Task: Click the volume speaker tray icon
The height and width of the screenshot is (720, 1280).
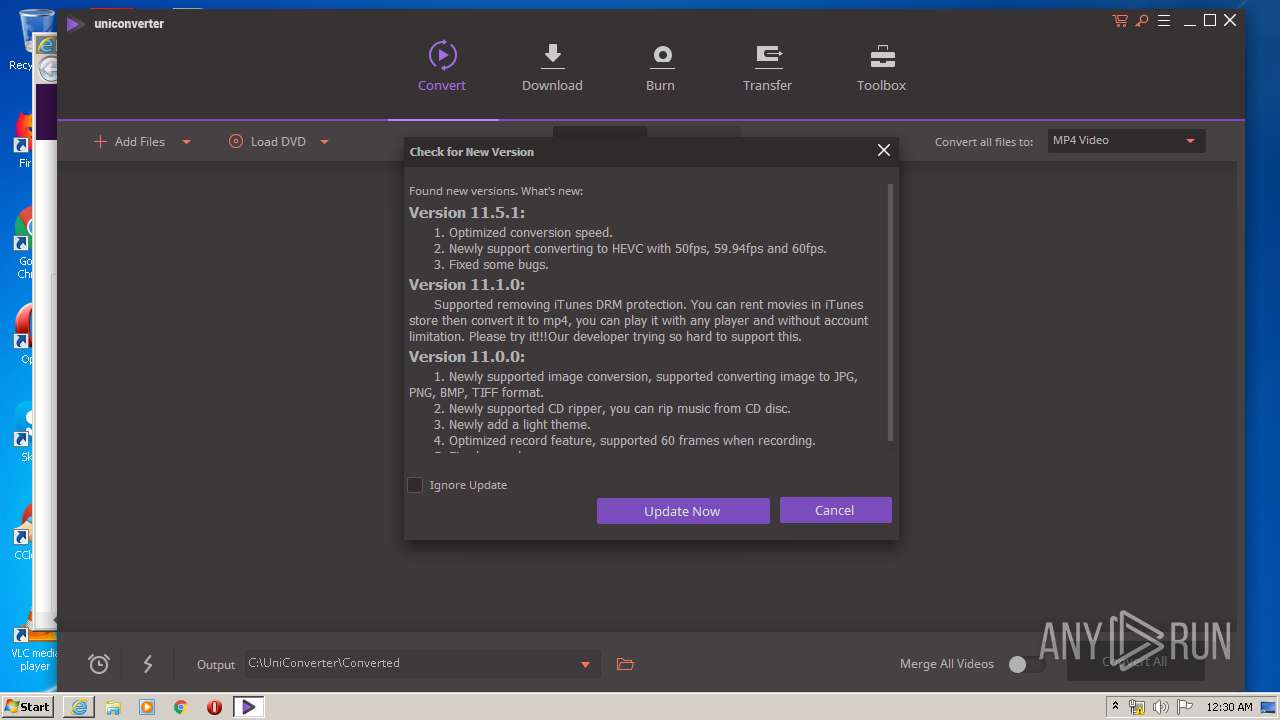Action: click(1161, 707)
